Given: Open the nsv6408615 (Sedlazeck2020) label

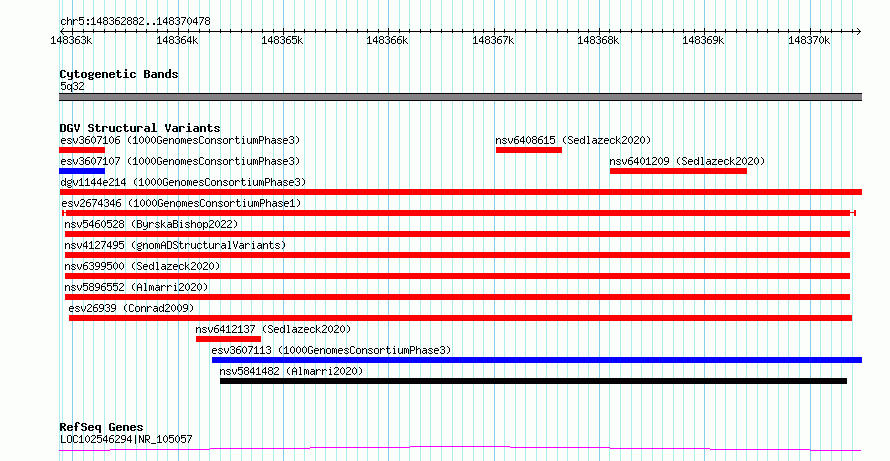Looking at the screenshot, I should coord(573,140).
